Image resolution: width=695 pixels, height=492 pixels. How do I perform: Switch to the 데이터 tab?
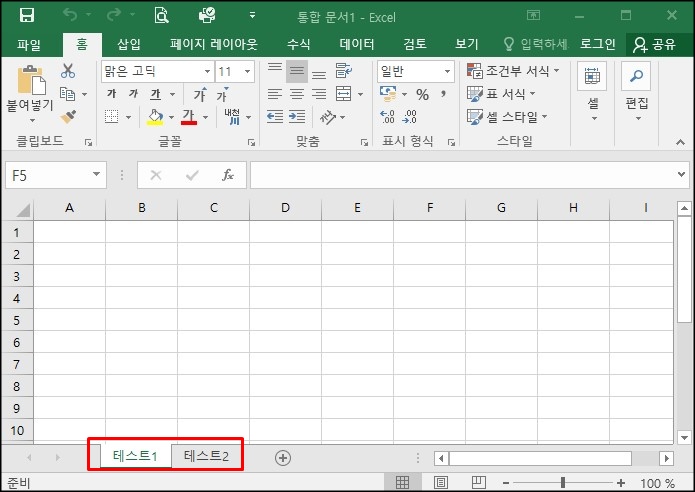(357, 44)
